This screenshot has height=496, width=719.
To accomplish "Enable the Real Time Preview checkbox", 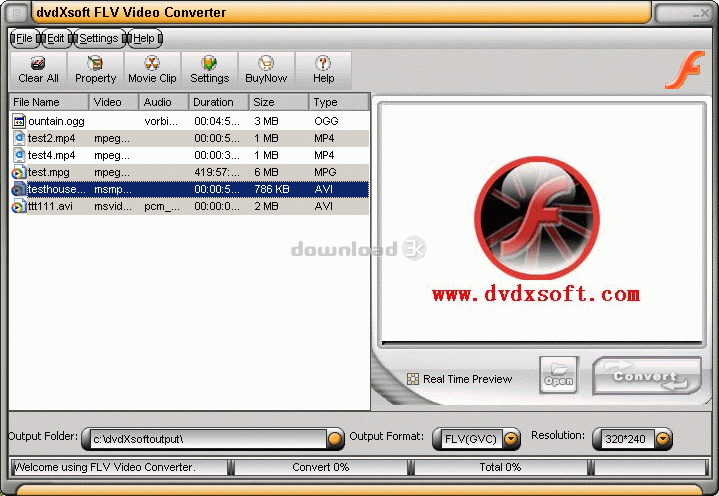I will pos(413,379).
